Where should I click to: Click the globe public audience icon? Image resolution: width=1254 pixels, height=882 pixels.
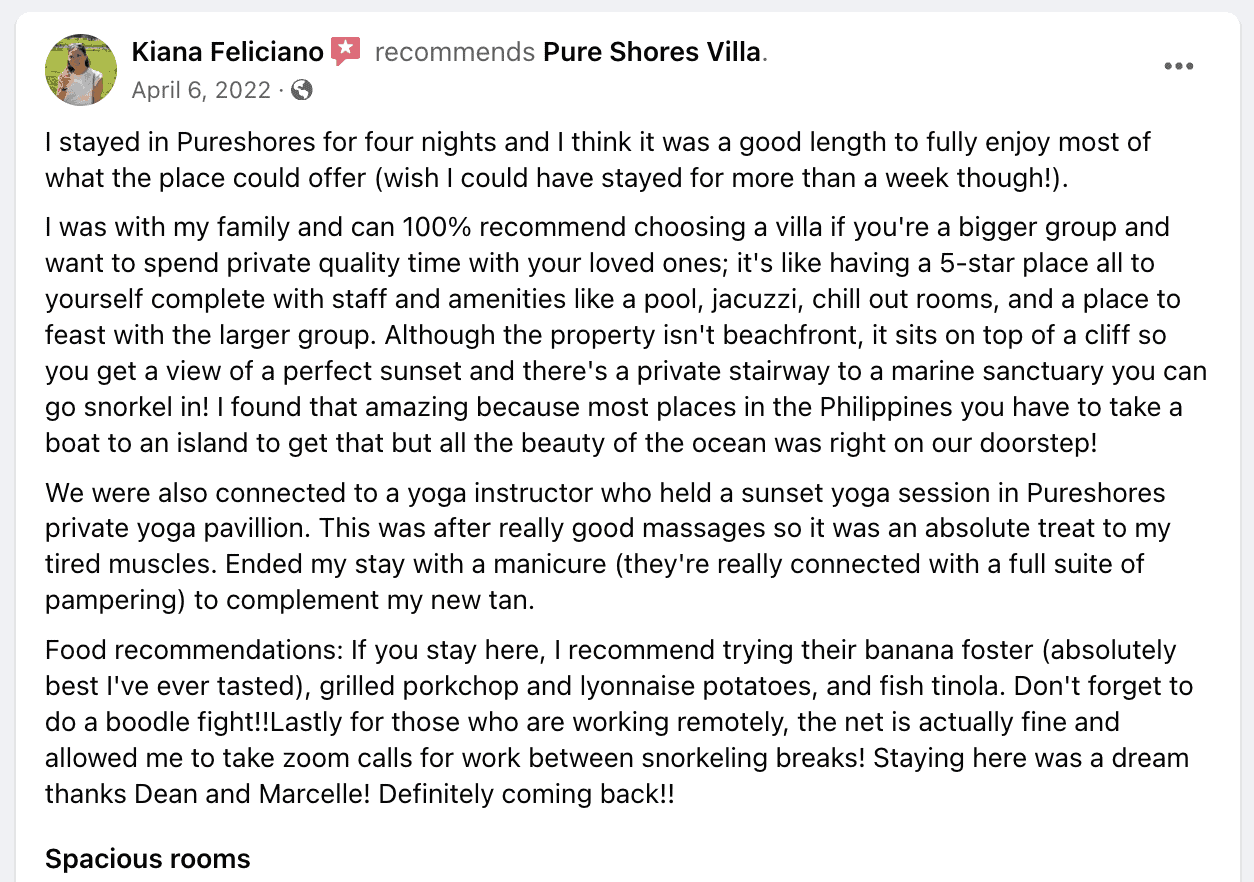(x=302, y=90)
